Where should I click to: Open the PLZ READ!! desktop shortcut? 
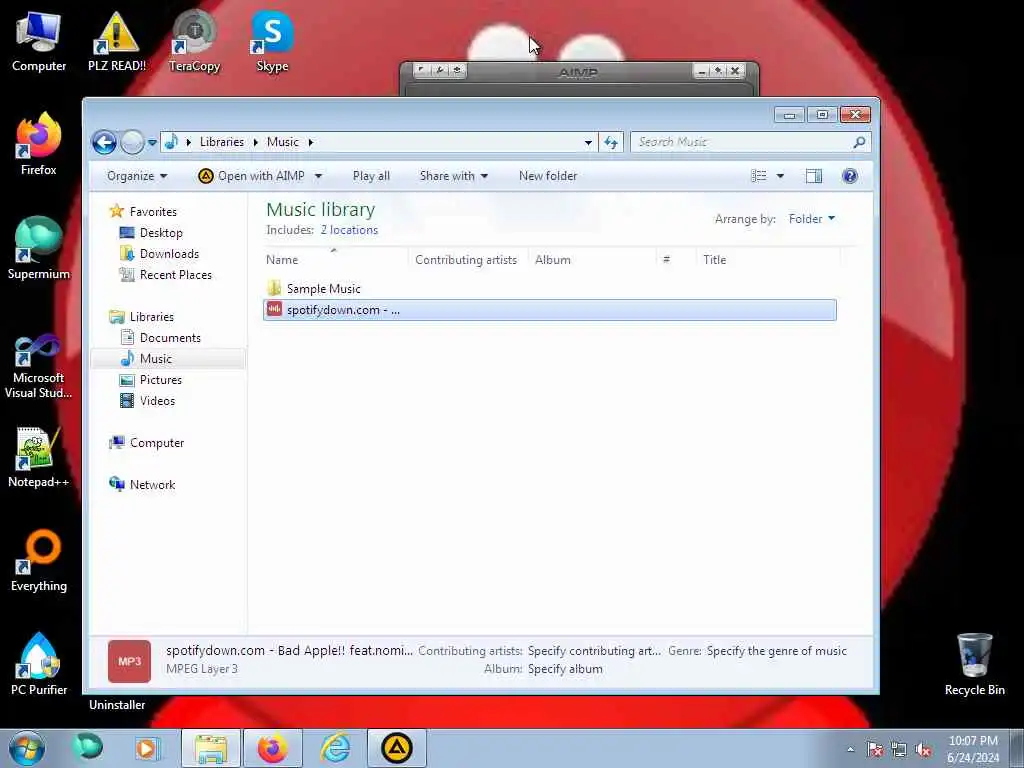[x=116, y=41]
